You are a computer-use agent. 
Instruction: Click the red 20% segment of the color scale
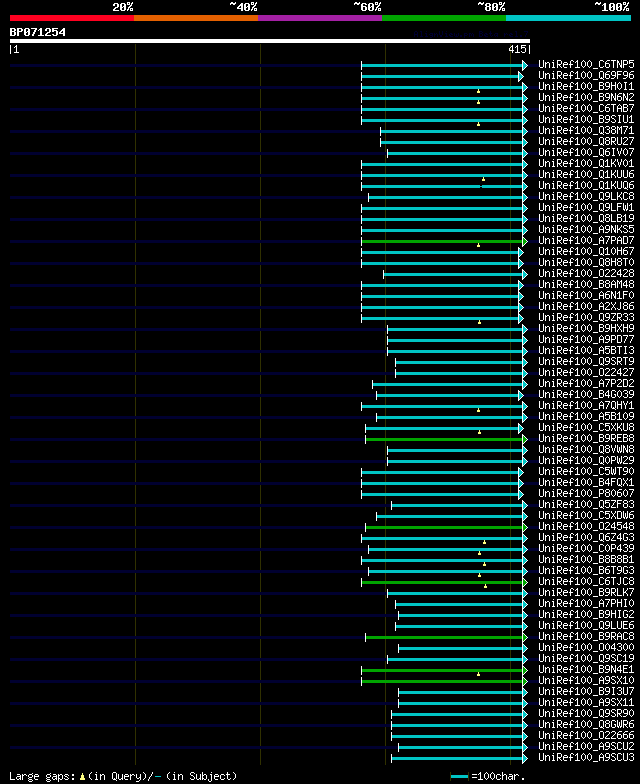coord(72,18)
